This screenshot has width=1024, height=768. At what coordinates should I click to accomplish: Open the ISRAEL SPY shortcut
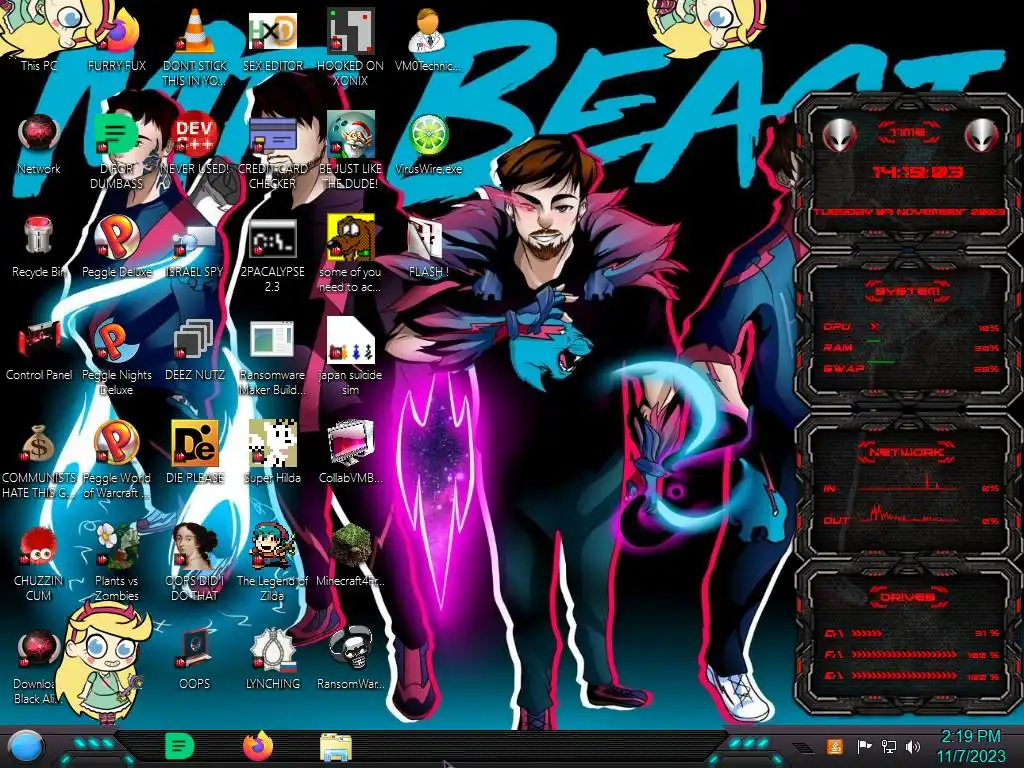(195, 242)
